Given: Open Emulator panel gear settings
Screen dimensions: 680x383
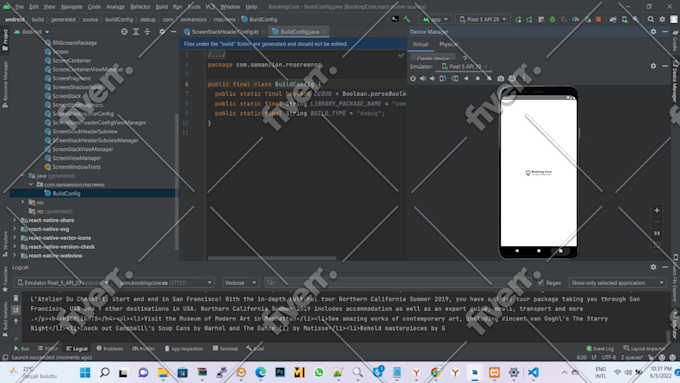Looking at the screenshot, I should [653, 66].
